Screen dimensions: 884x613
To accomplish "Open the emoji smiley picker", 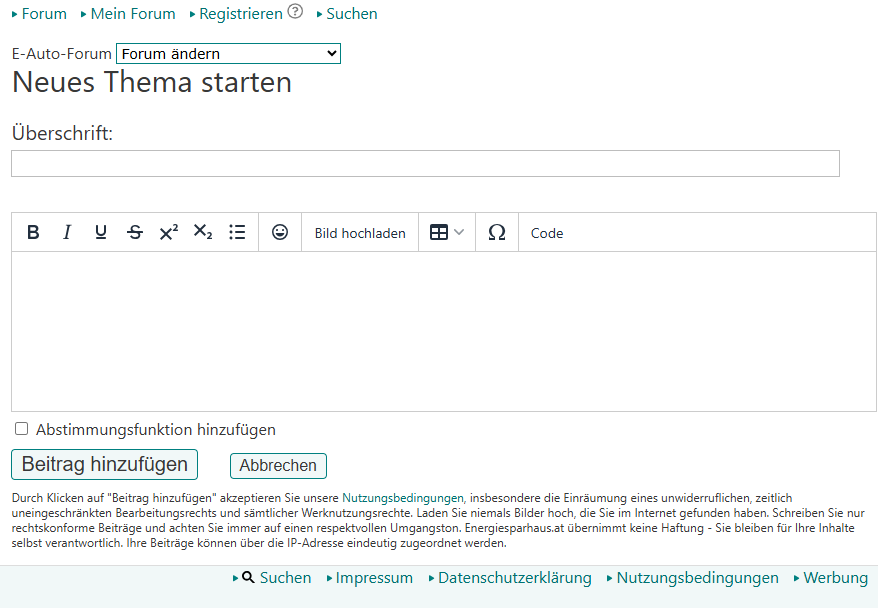I will click(280, 232).
